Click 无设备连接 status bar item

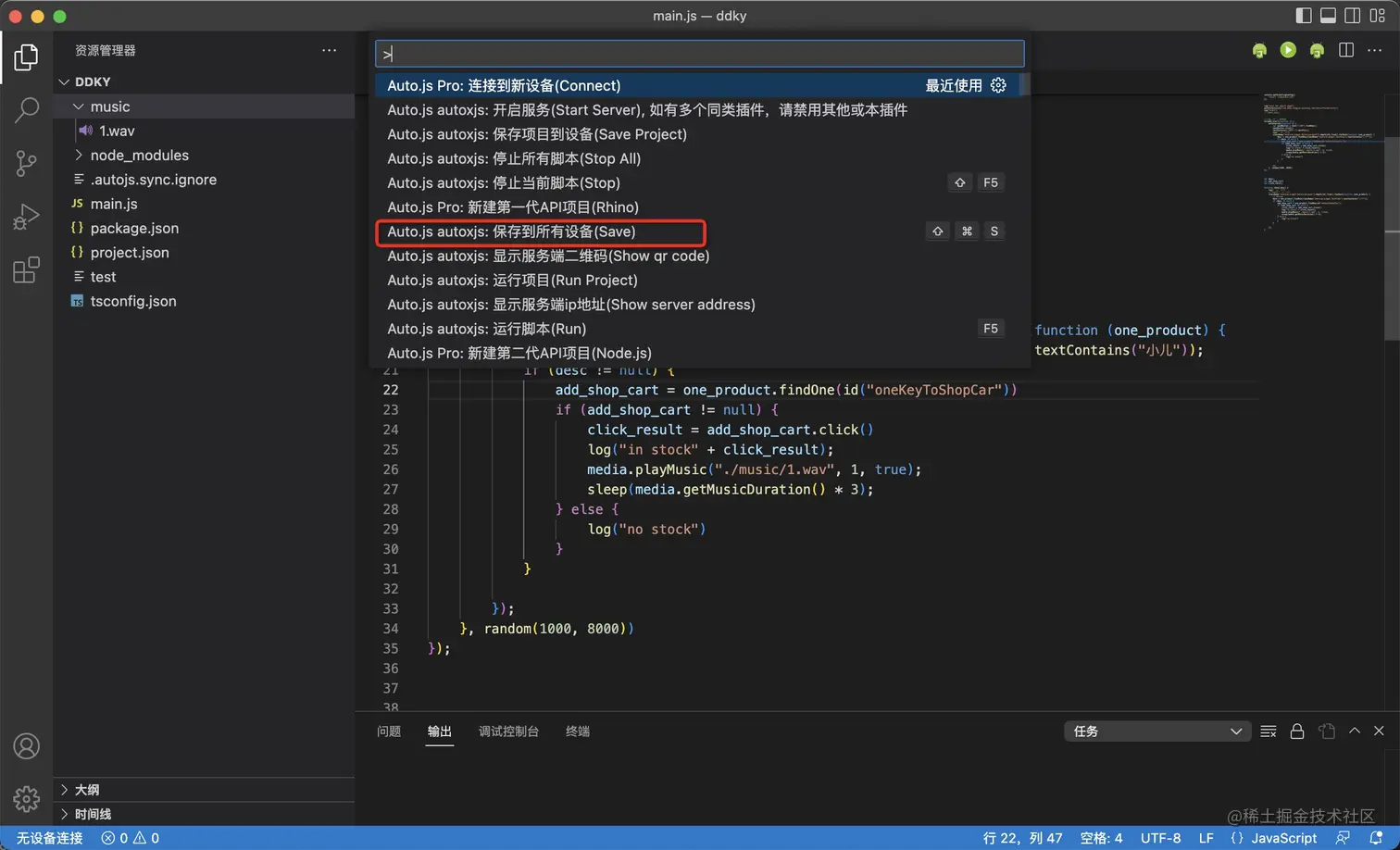pyautogui.click(x=49, y=838)
